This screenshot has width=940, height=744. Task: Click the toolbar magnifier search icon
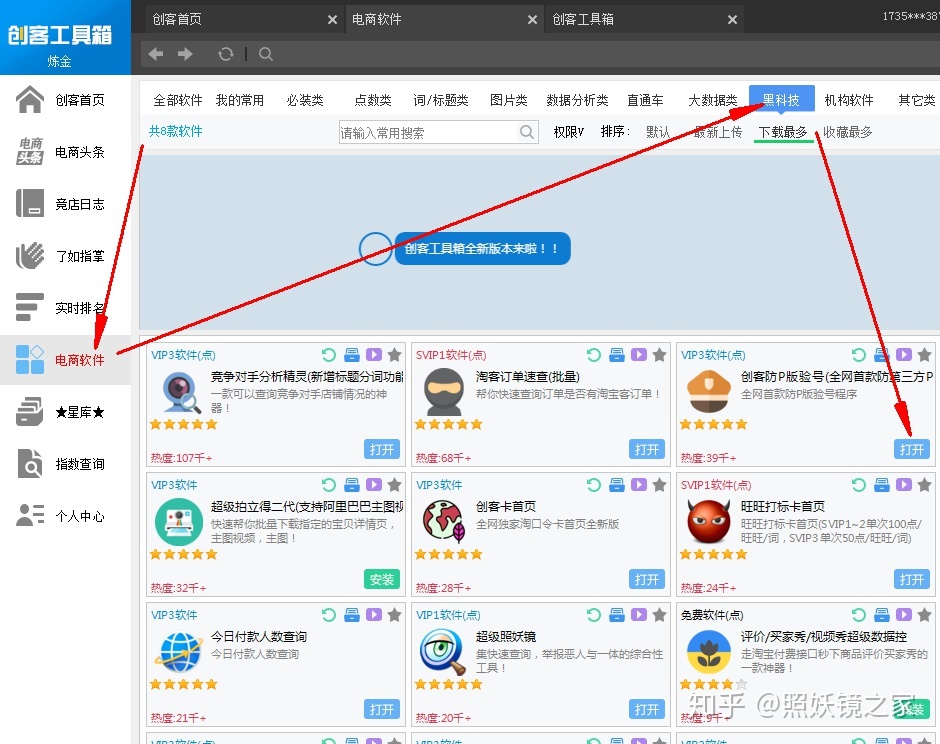click(x=266, y=55)
